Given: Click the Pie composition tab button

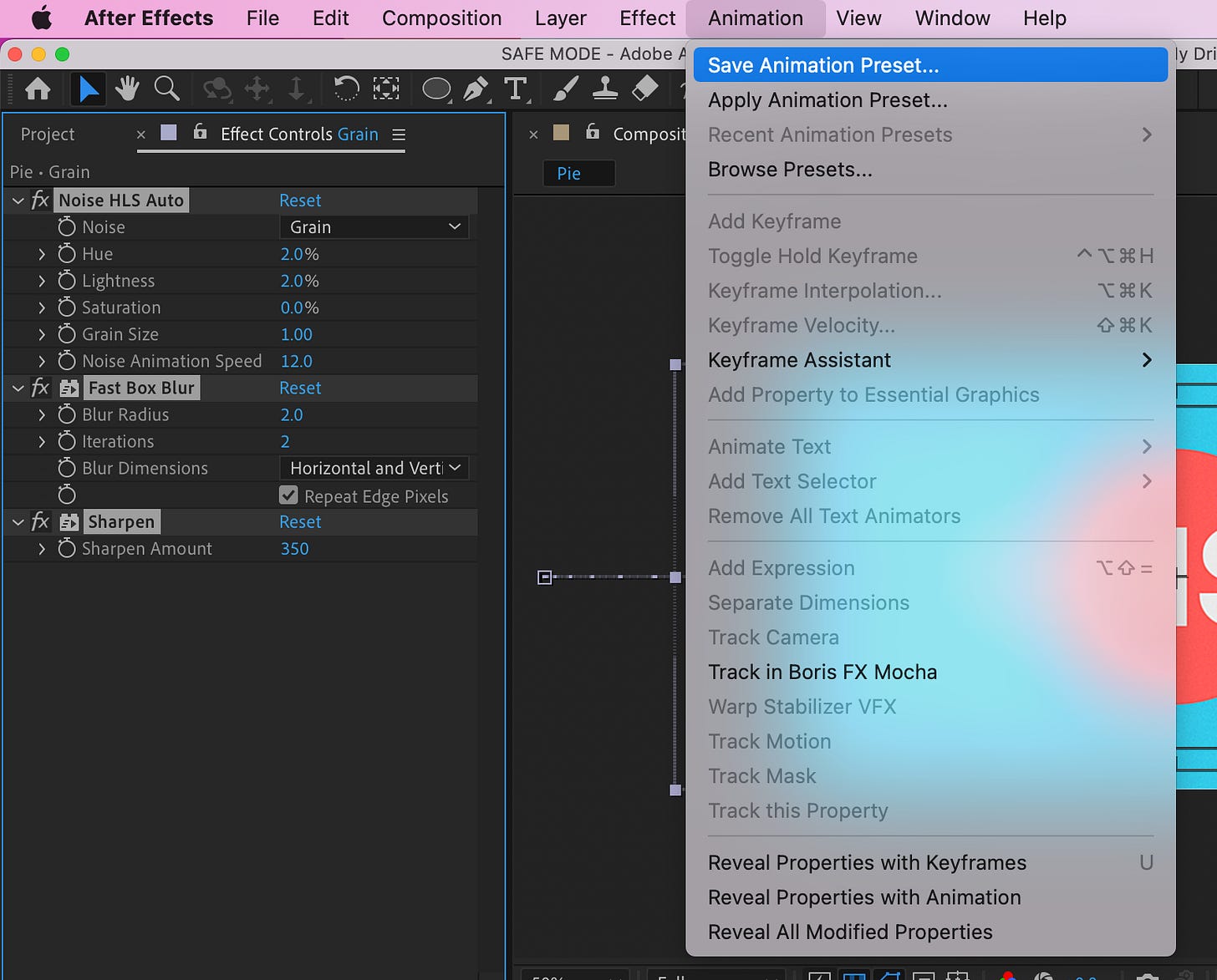Looking at the screenshot, I should [x=578, y=173].
